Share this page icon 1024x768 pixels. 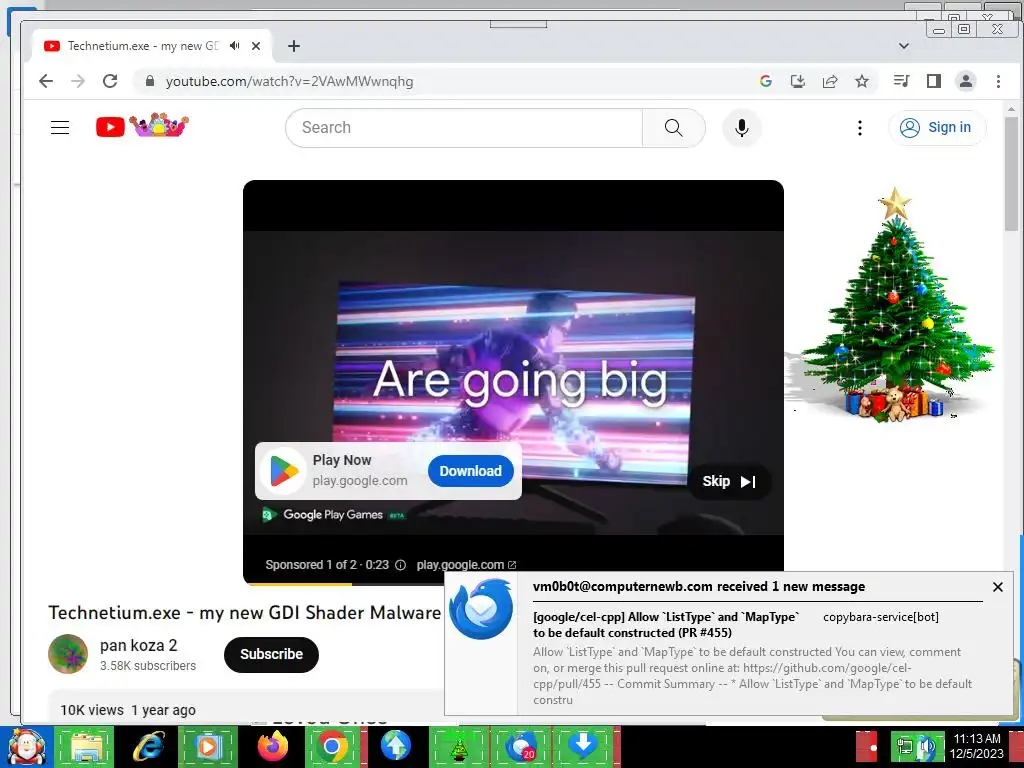coord(830,81)
